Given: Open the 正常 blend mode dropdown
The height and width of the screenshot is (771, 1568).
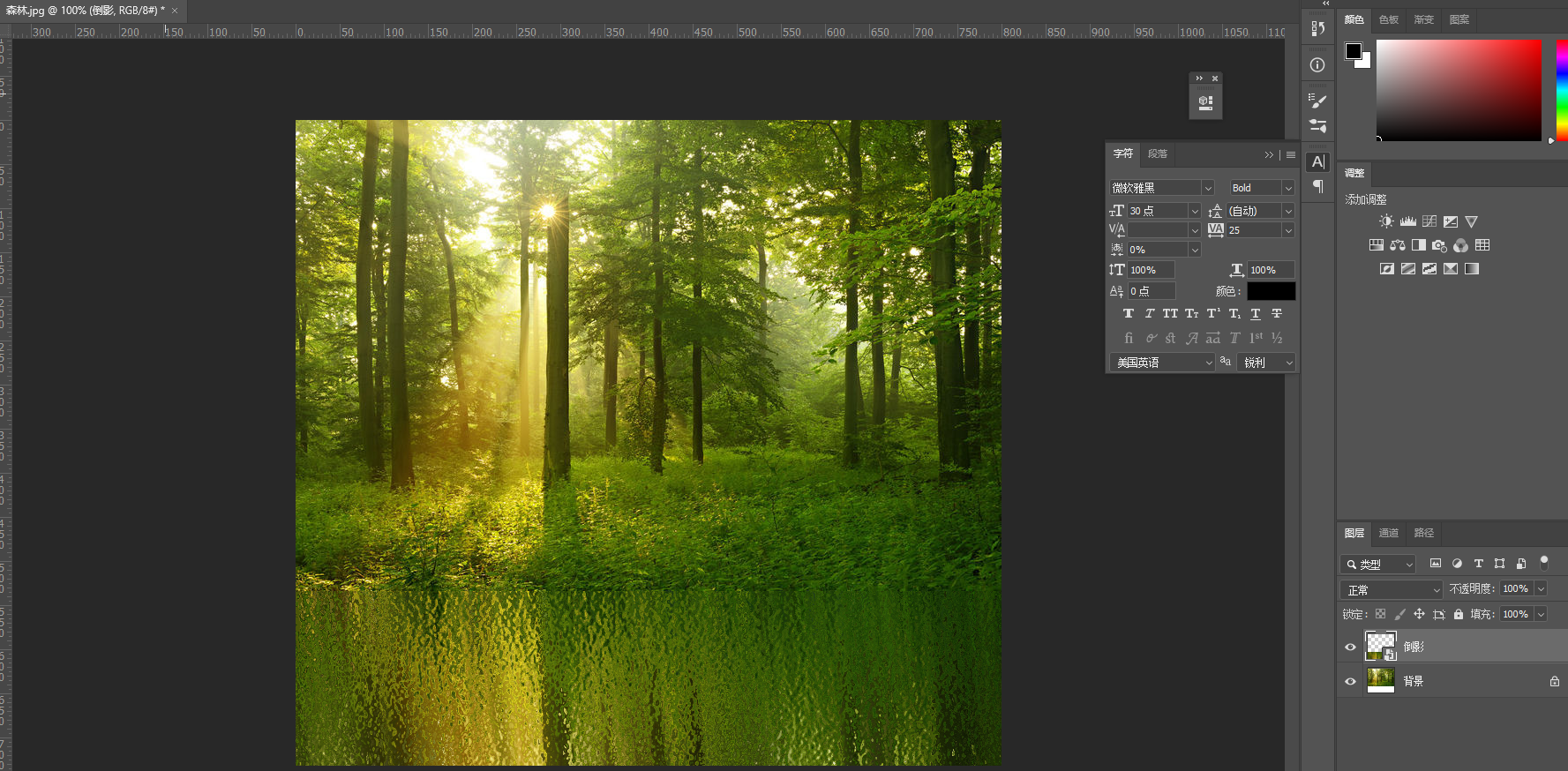Looking at the screenshot, I should coord(1392,589).
